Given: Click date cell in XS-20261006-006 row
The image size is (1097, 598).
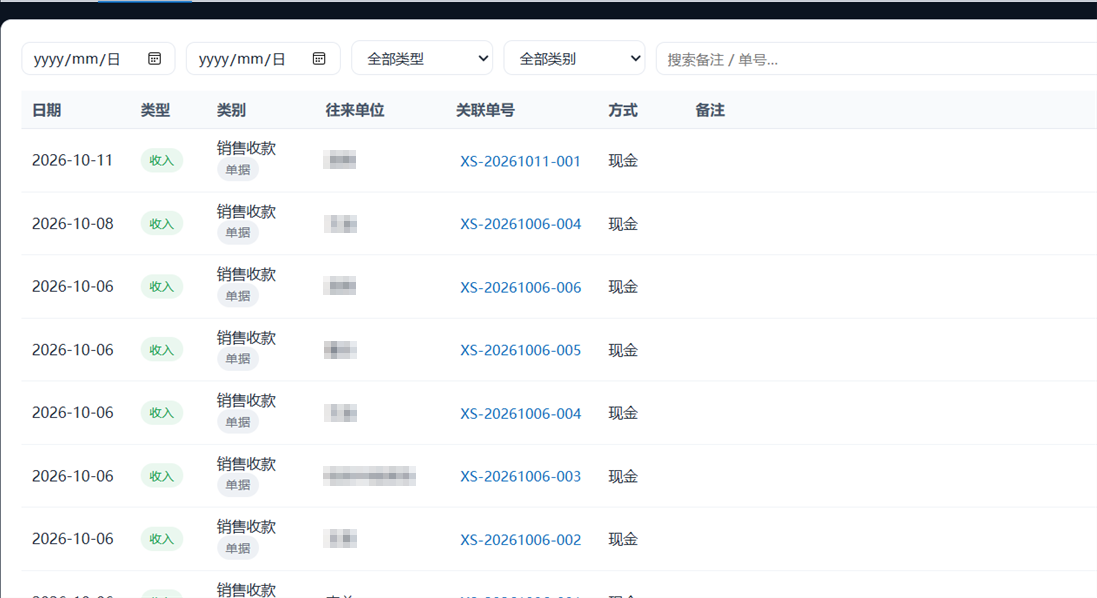Looking at the screenshot, I should pyautogui.click(x=72, y=286).
